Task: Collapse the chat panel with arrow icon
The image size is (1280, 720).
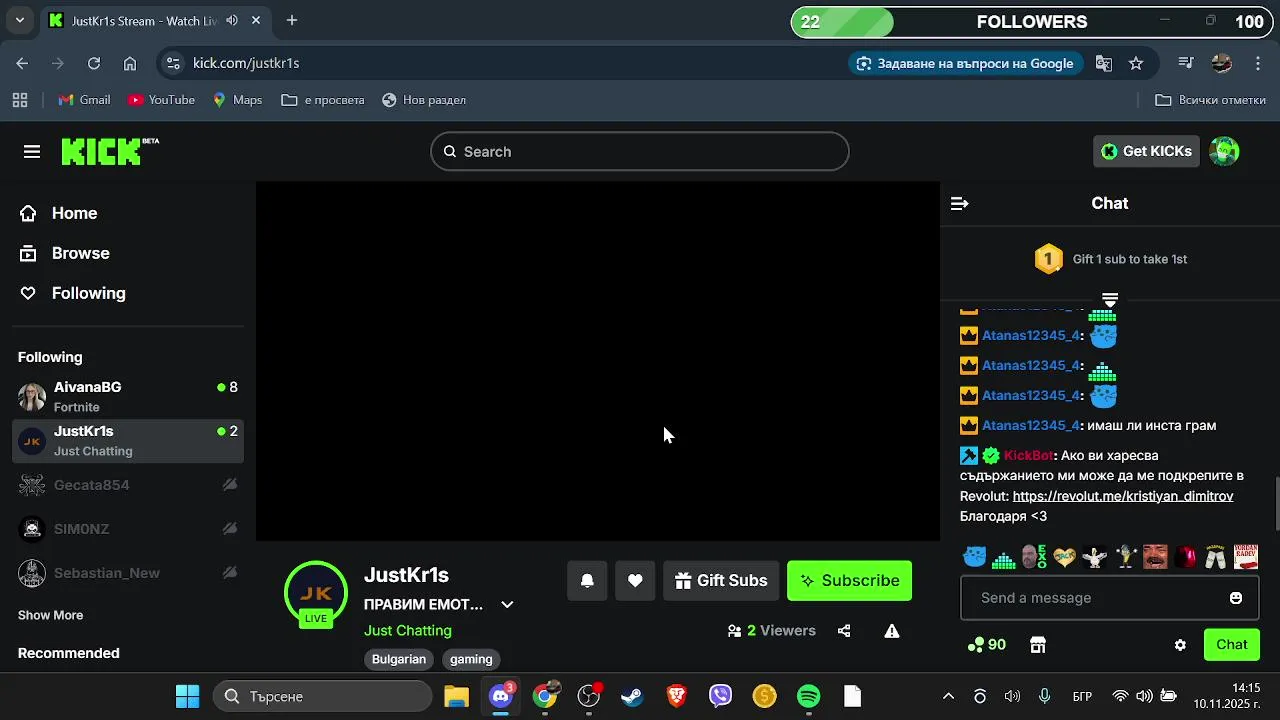Action: click(x=959, y=203)
